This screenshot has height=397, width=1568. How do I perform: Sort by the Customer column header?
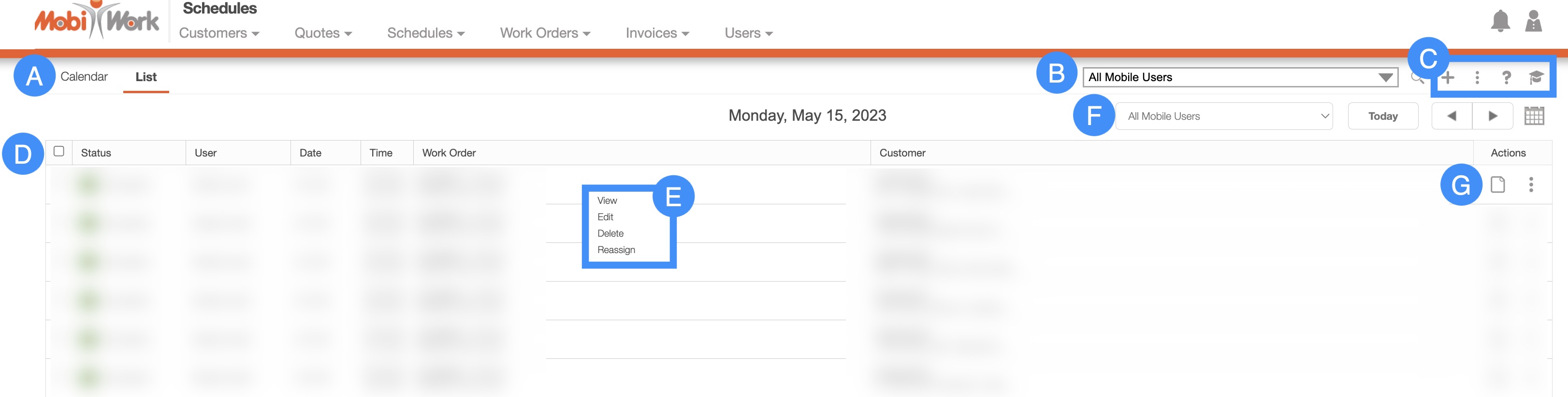tap(902, 153)
